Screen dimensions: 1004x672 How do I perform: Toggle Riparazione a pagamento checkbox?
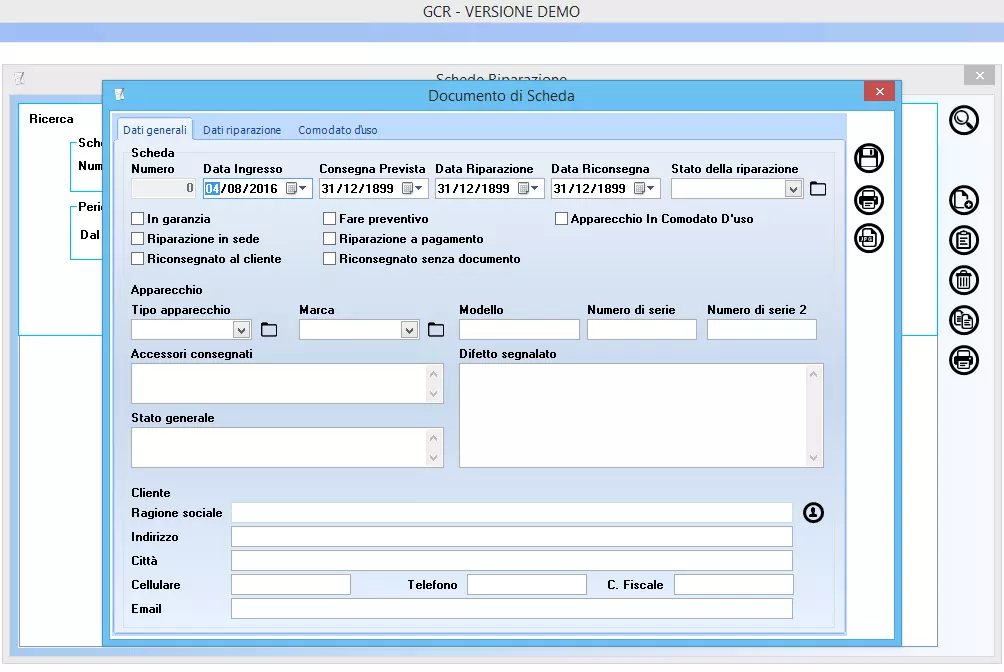coord(329,238)
